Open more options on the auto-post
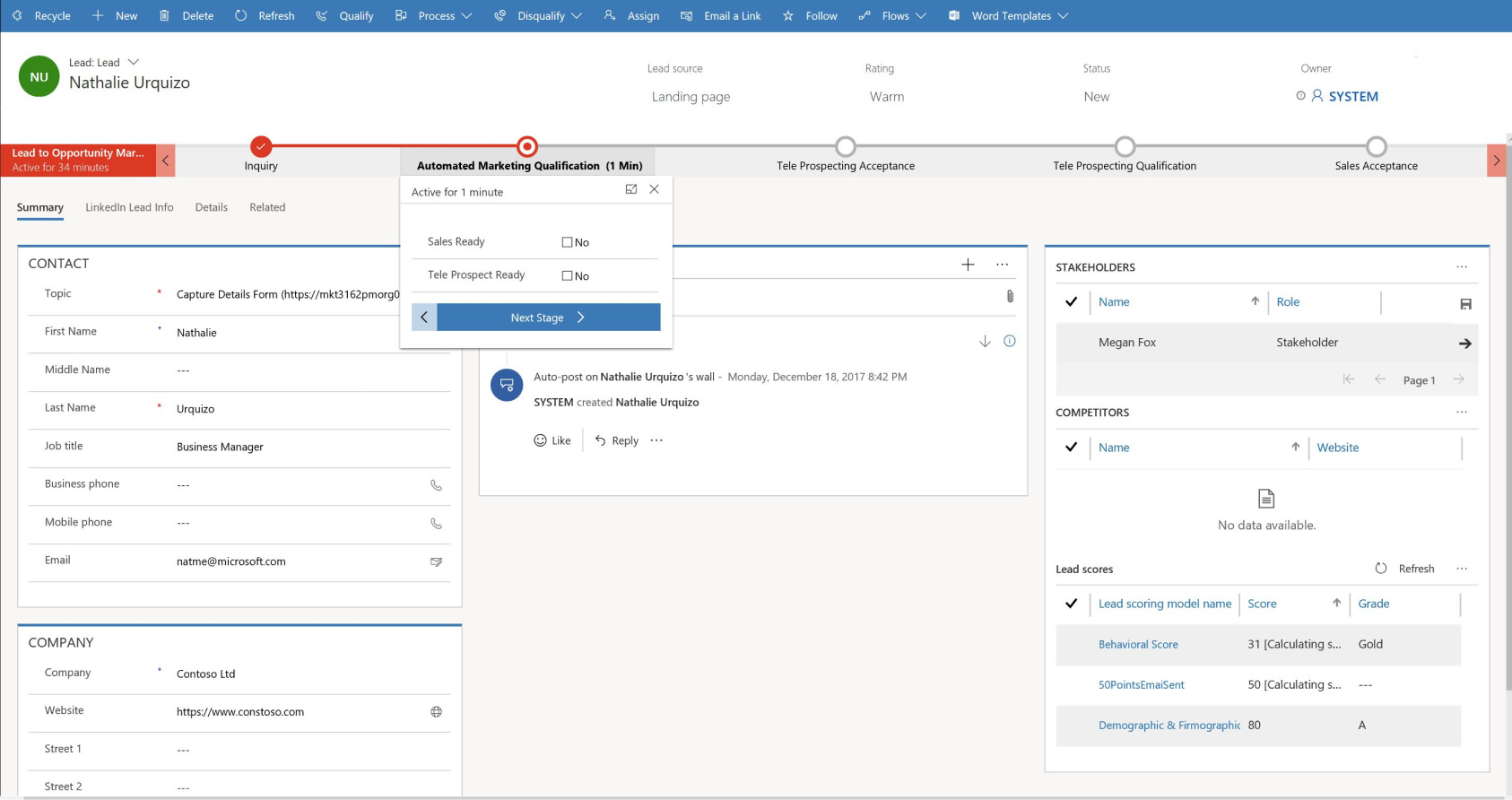The image size is (1512, 800). coord(656,440)
